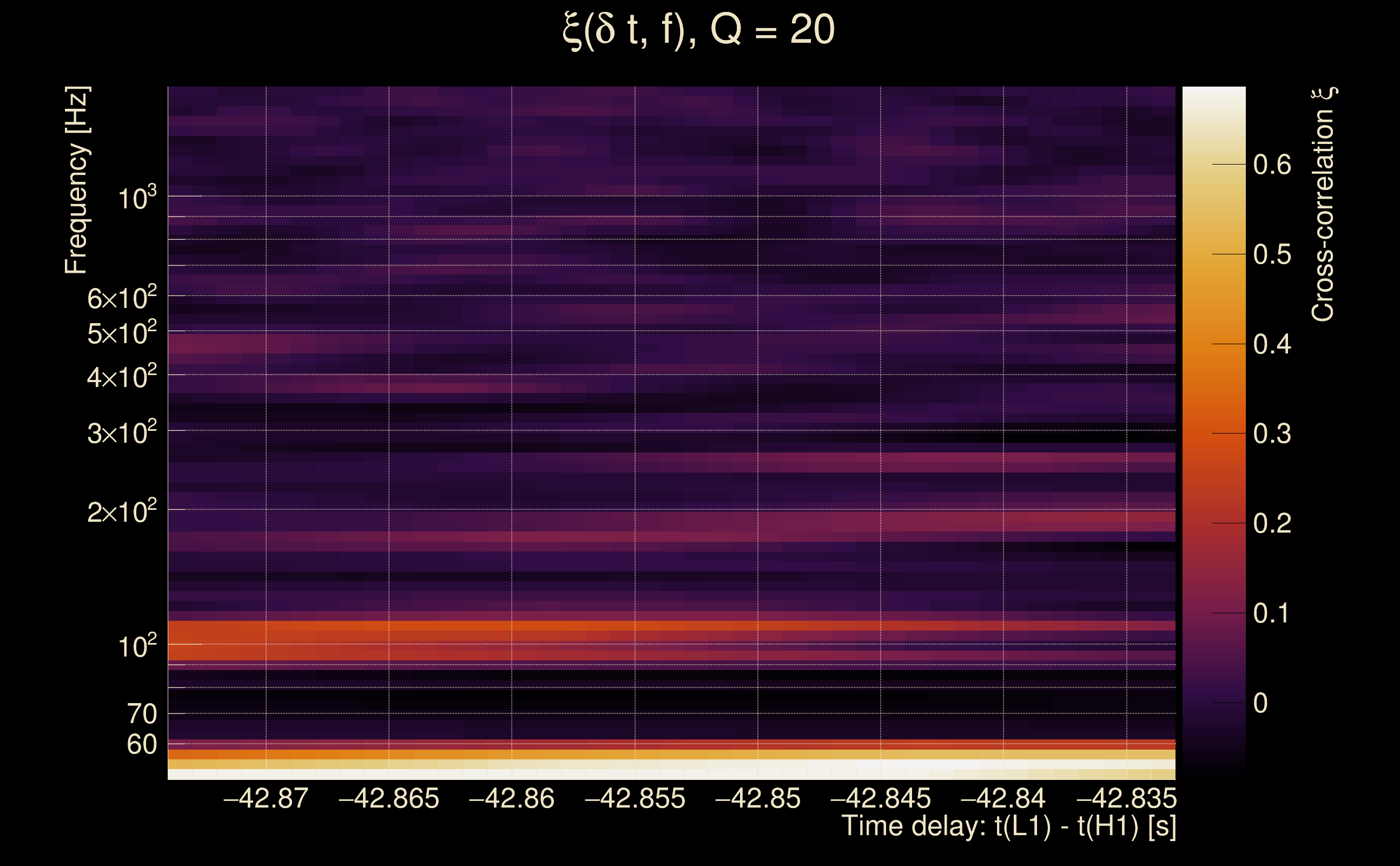The height and width of the screenshot is (866, 1400).
Task: Click the -42.86 x-axis tick label
Action: (x=511, y=798)
